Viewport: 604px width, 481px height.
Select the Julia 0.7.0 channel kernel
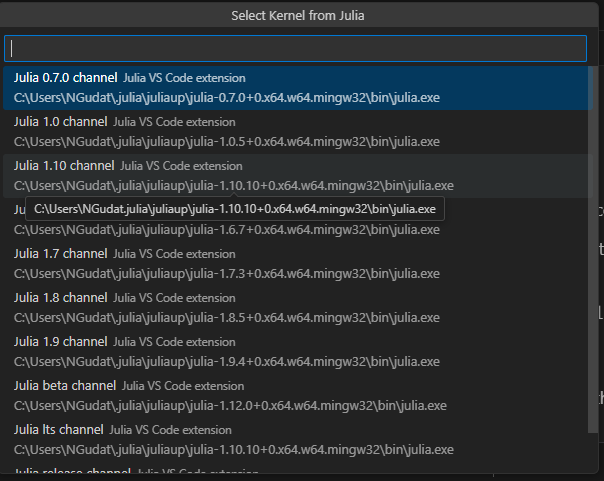coord(66,78)
